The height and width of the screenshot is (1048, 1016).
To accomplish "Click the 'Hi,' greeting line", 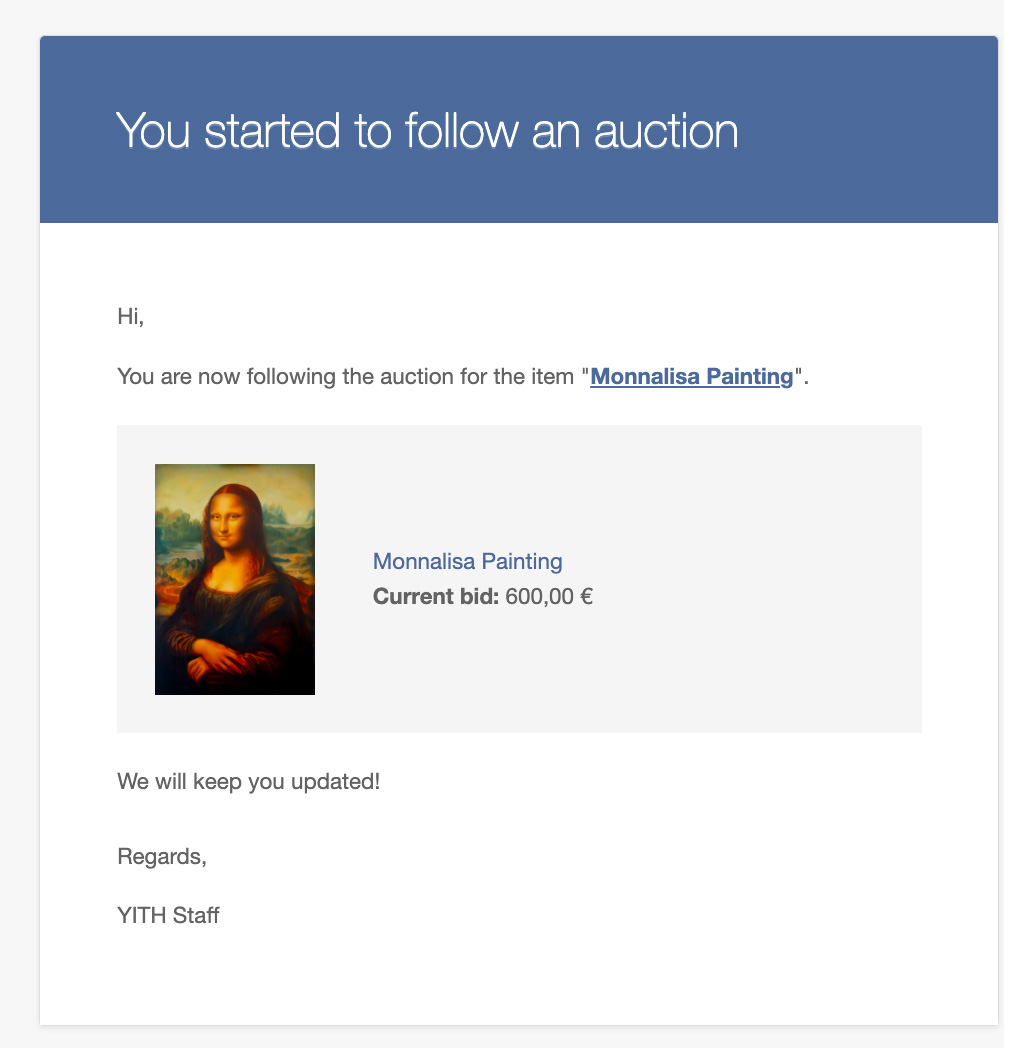I will tap(130, 315).
